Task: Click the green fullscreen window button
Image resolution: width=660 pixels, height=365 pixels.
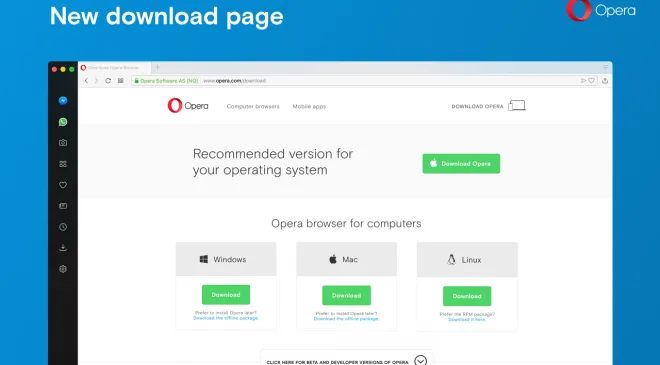Action: click(72, 69)
